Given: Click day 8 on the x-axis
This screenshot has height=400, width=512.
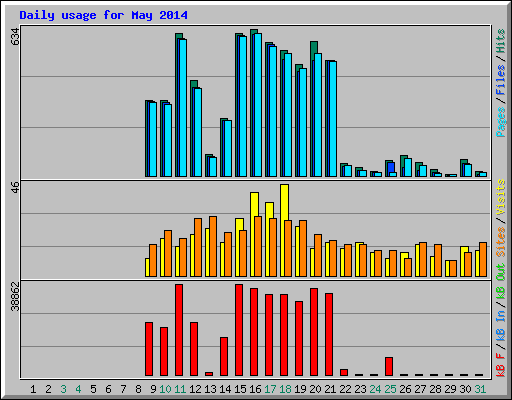Looking at the screenshot, I should pyautogui.click(x=138, y=389).
